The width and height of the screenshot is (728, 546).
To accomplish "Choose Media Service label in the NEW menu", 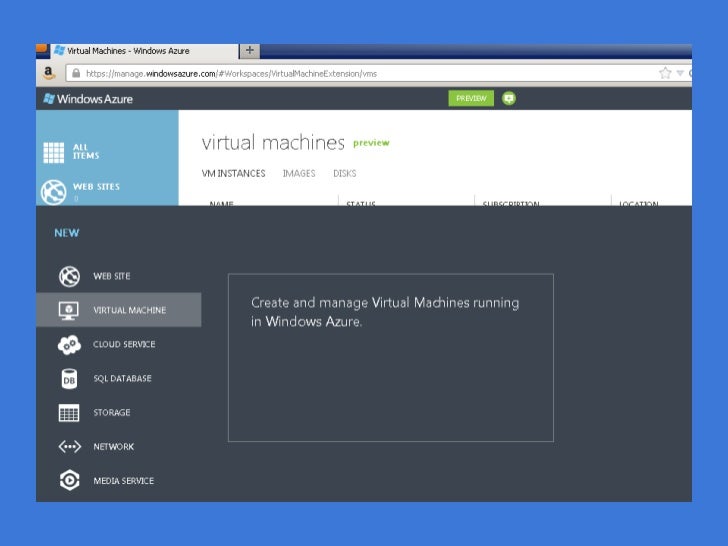I will point(124,481).
